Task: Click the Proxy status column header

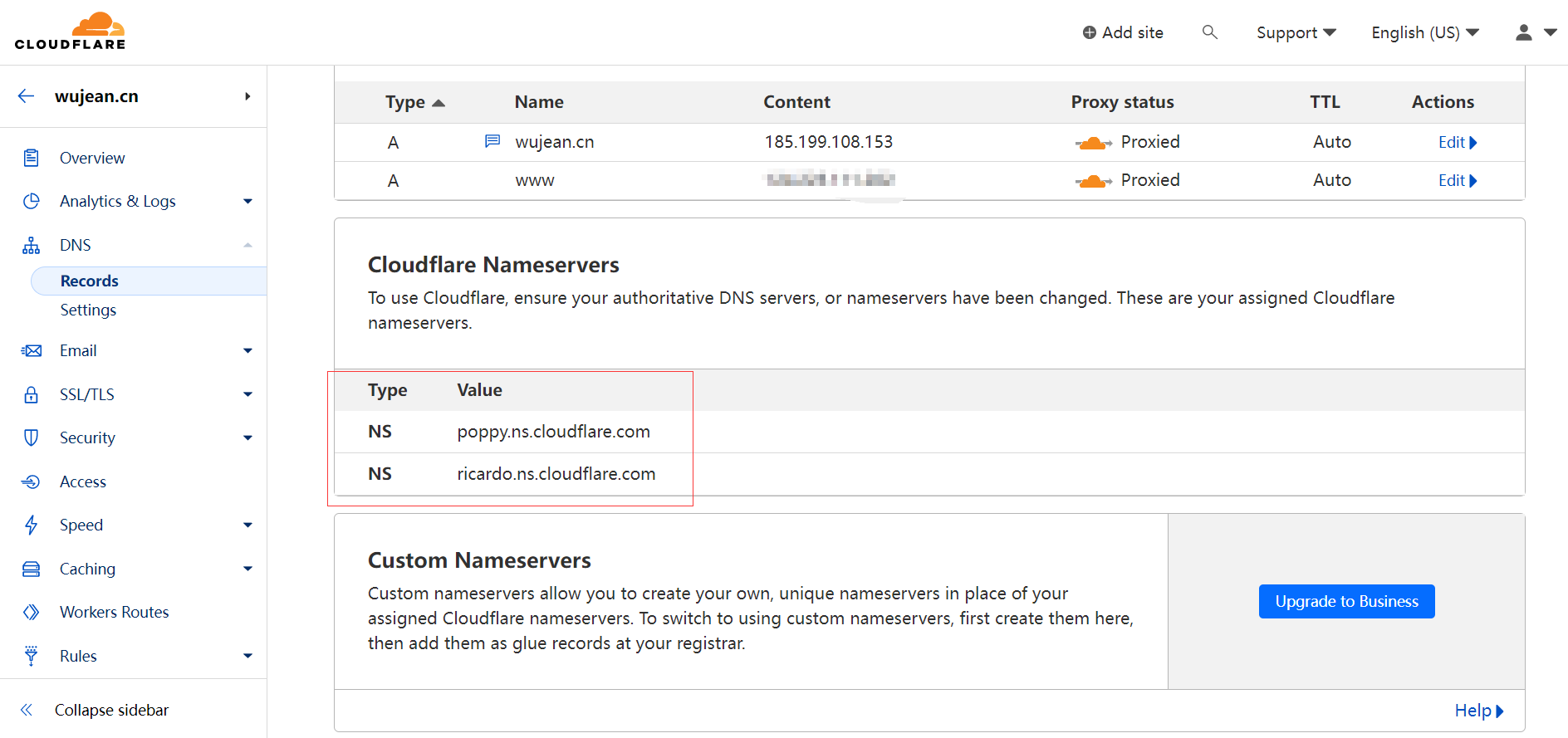Action: click(1122, 102)
